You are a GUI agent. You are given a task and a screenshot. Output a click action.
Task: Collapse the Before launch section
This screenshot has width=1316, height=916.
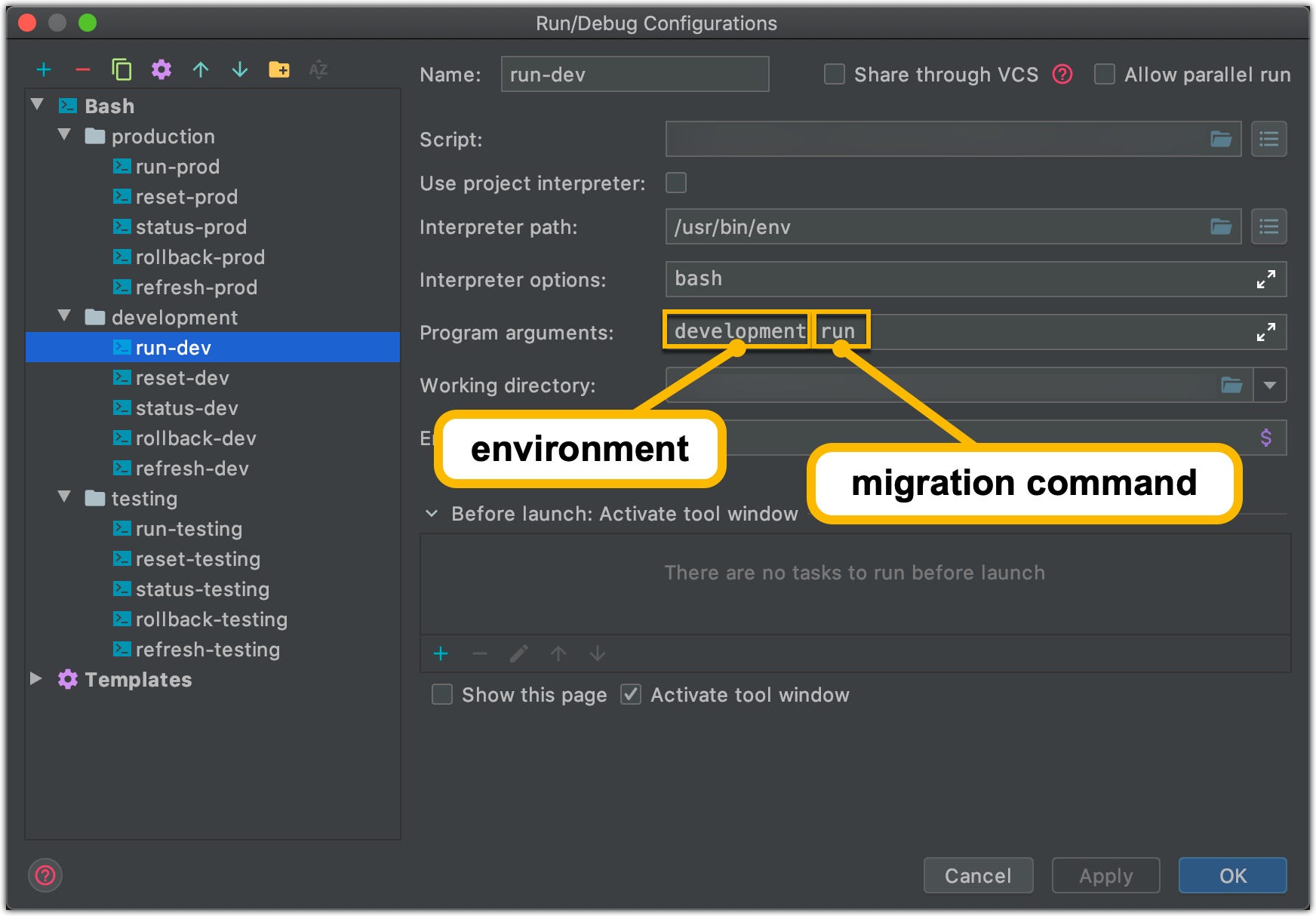click(x=432, y=513)
